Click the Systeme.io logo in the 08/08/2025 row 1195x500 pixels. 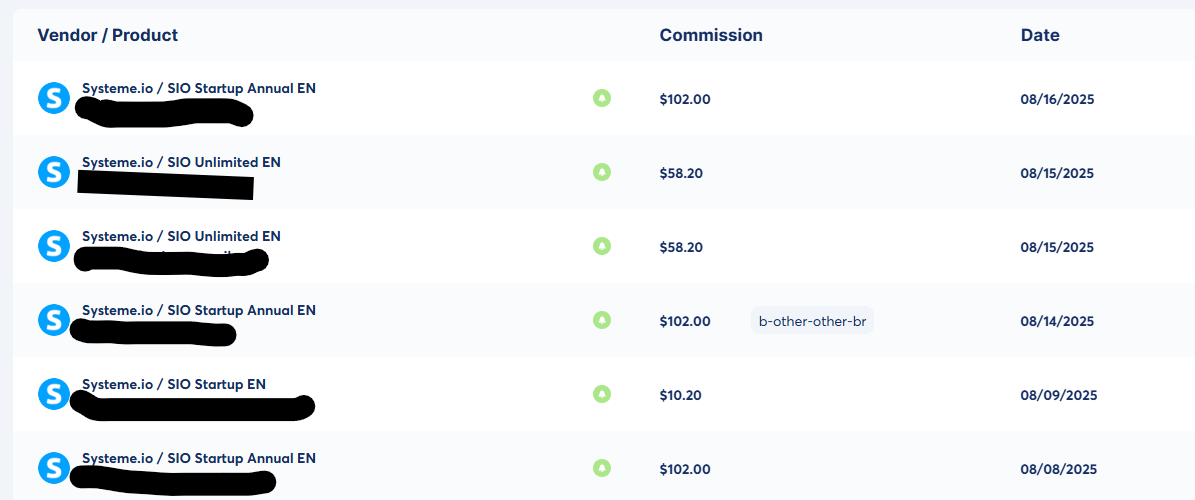pyautogui.click(x=54, y=468)
